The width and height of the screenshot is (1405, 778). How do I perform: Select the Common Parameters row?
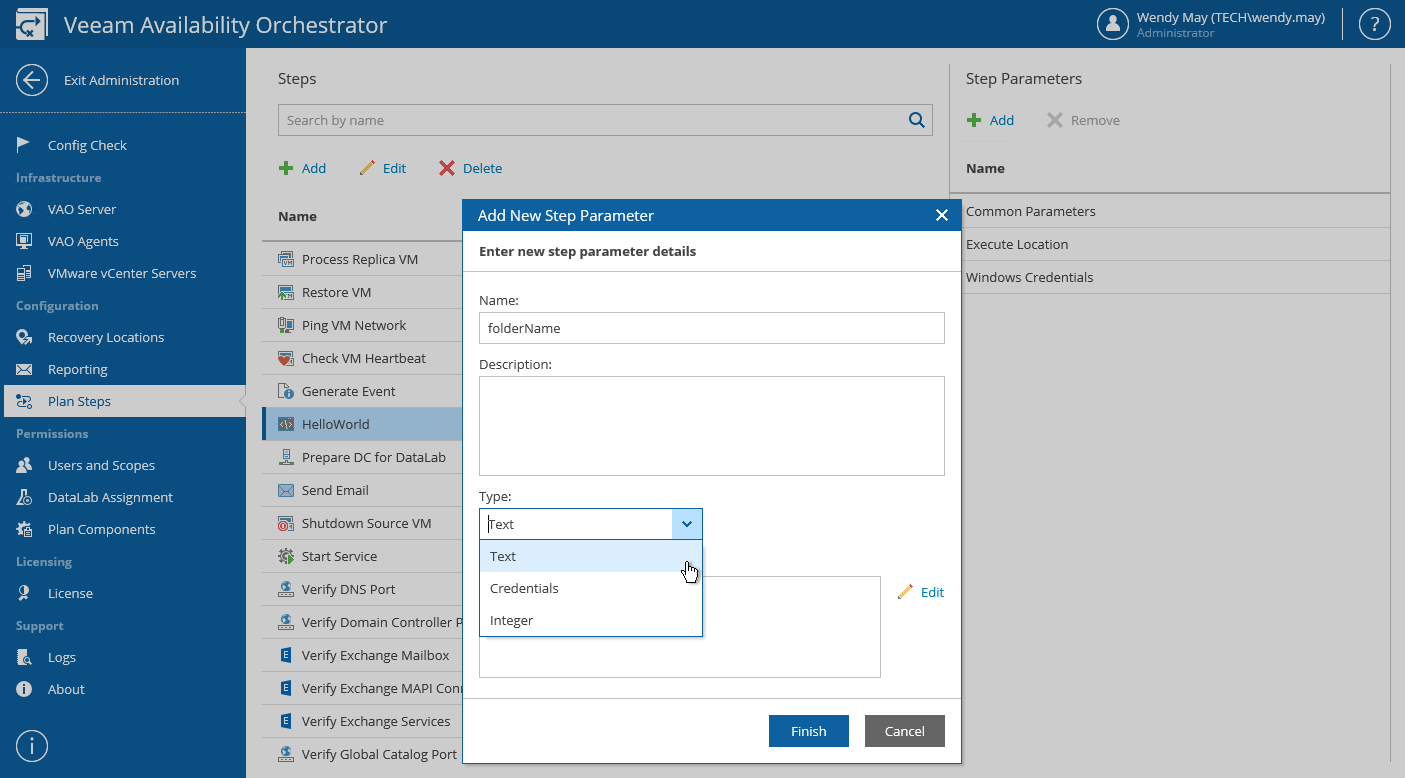pyautogui.click(x=1170, y=211)
